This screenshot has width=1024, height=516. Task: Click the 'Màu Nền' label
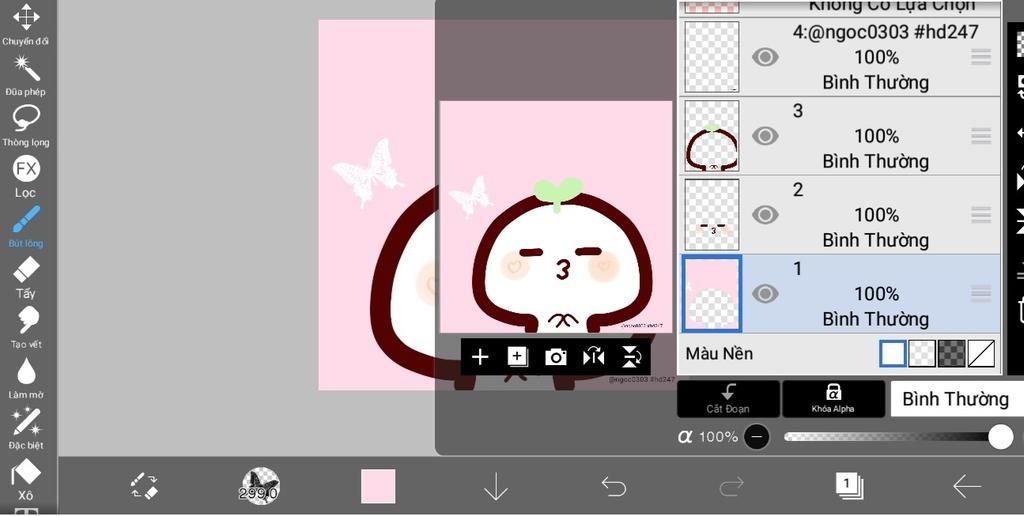719,354
